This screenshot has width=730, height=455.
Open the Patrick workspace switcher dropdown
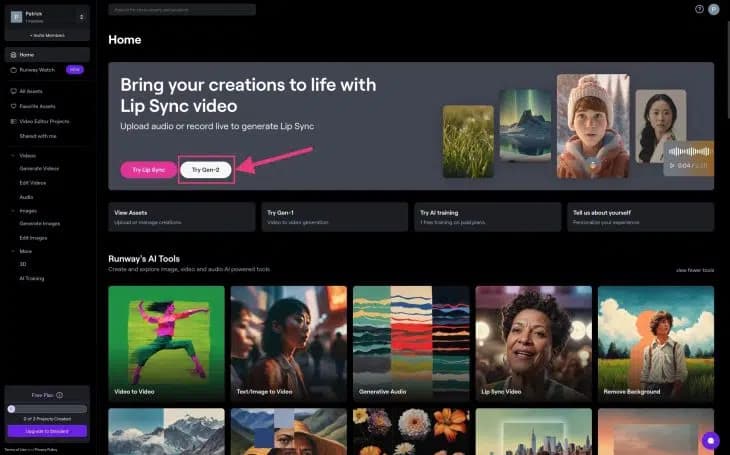[x=79, y=16]
